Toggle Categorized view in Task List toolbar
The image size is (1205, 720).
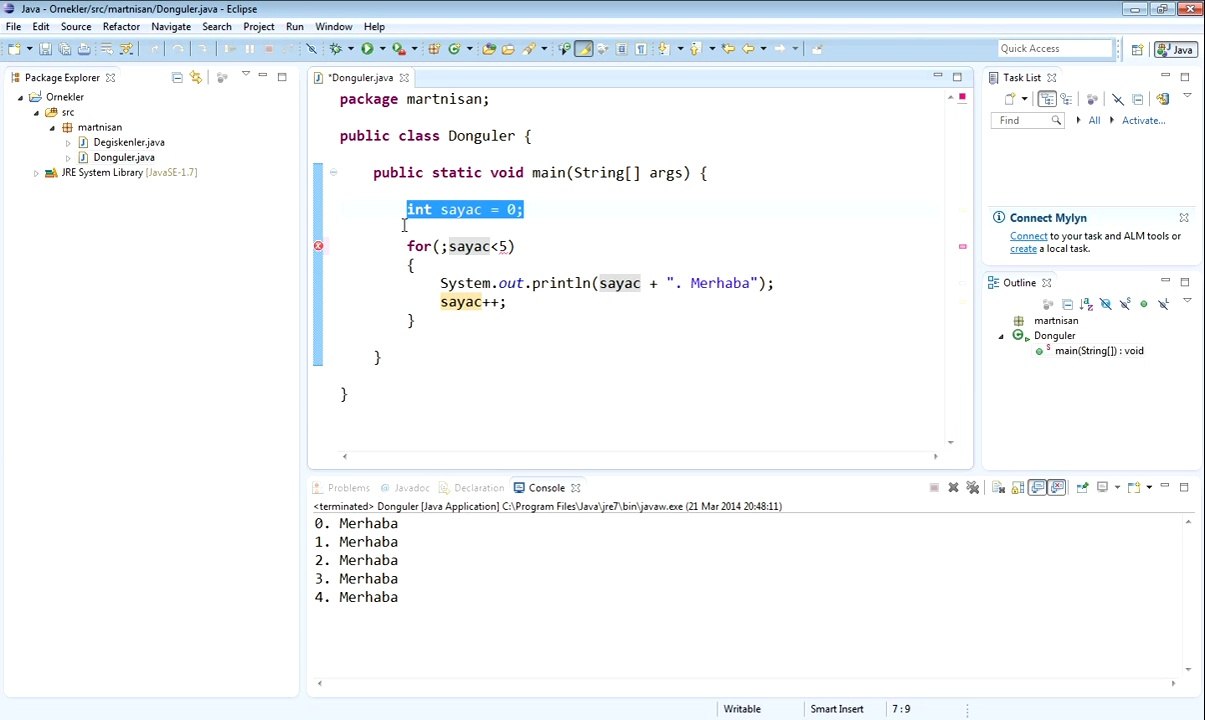tap(1047, 99)
